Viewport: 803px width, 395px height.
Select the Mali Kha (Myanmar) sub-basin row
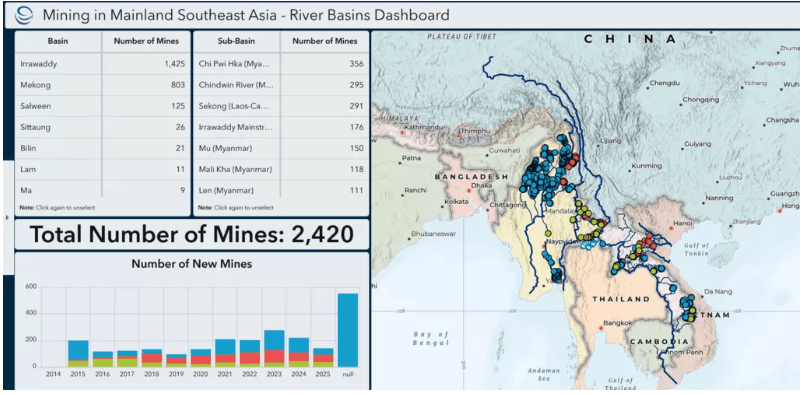point(281,169)
